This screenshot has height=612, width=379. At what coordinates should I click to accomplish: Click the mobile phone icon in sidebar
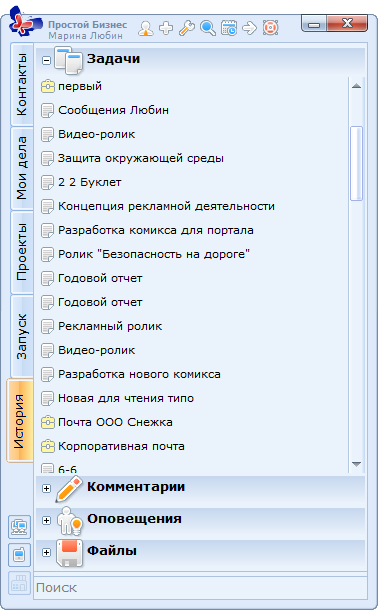point(20,555)
